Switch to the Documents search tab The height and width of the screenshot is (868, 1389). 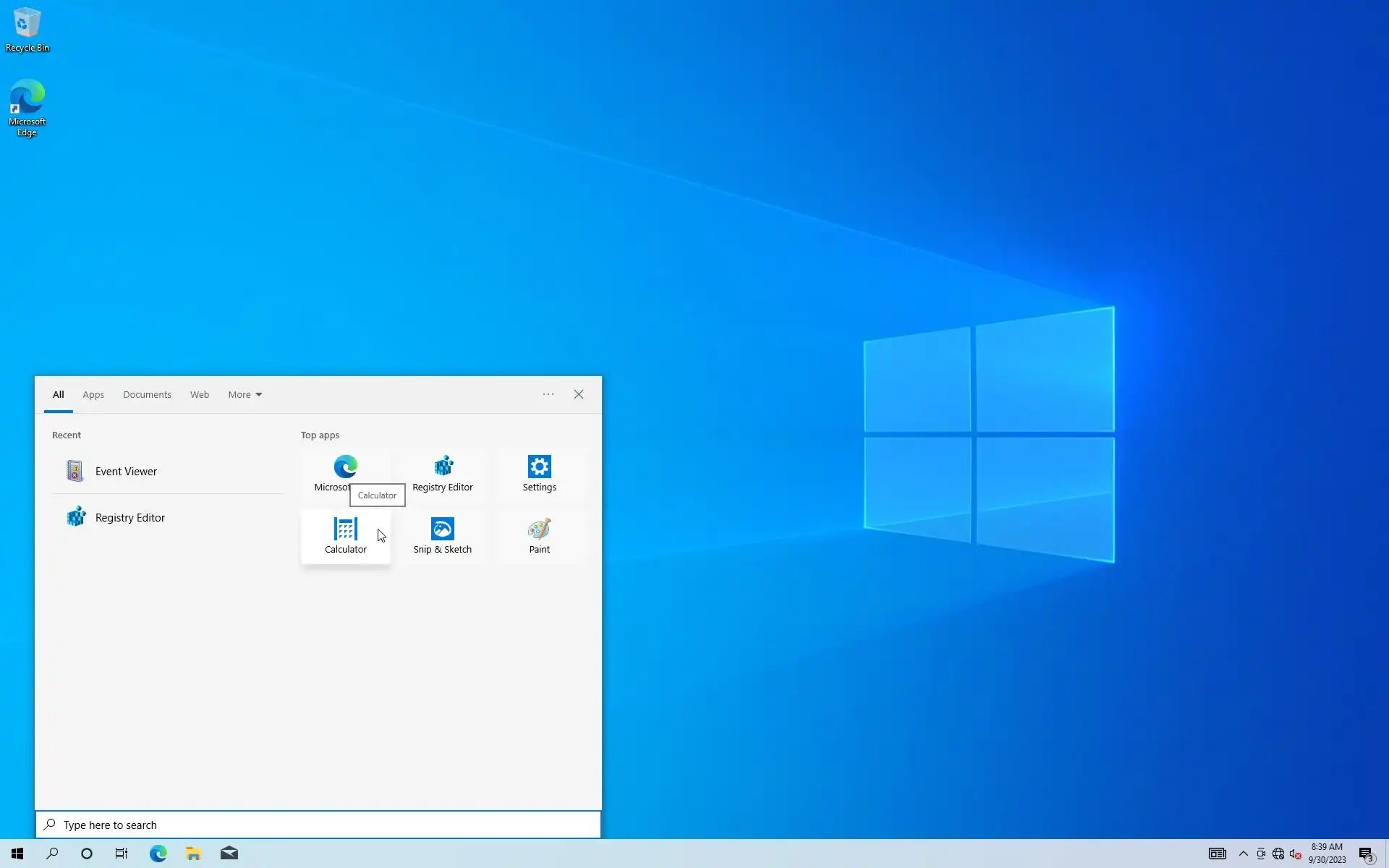147,395
